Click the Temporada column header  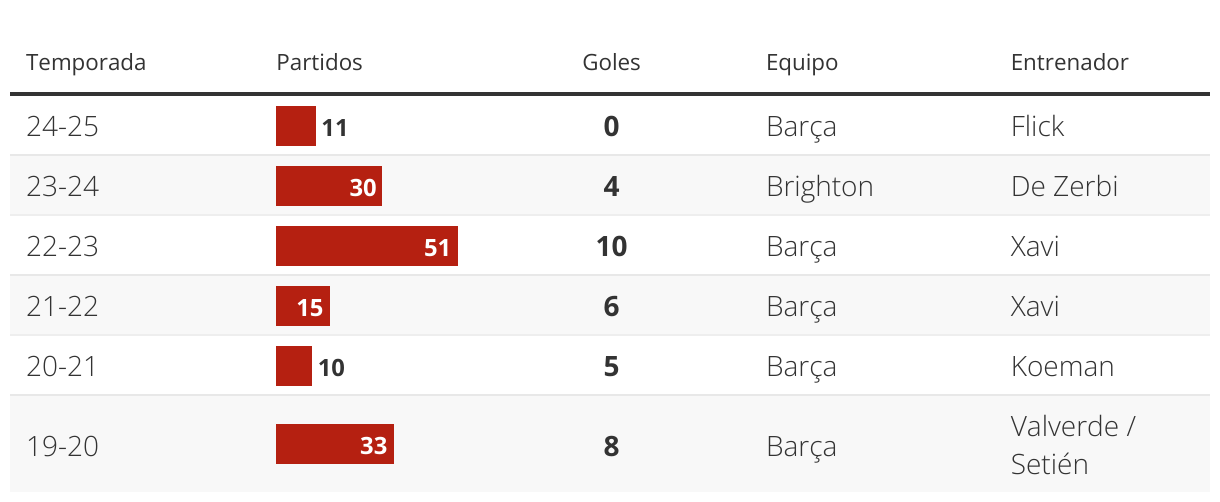[86, 62]
